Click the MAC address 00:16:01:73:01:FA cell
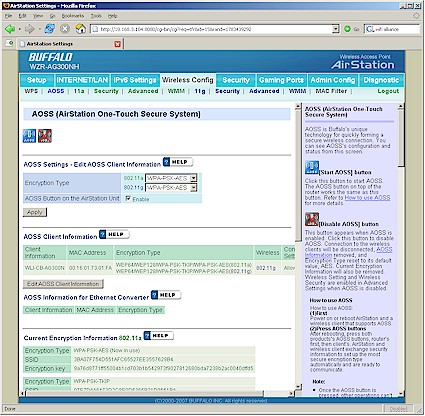 [x=90, y=268]
